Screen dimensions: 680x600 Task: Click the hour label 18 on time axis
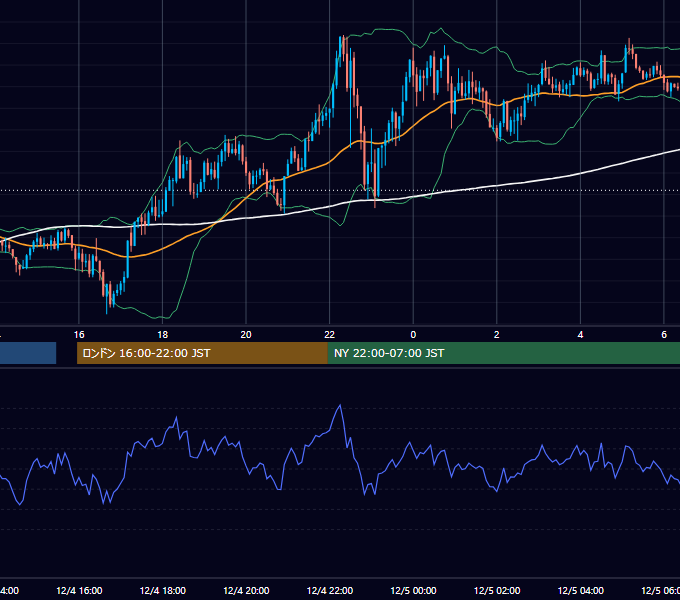click(162, 335)
